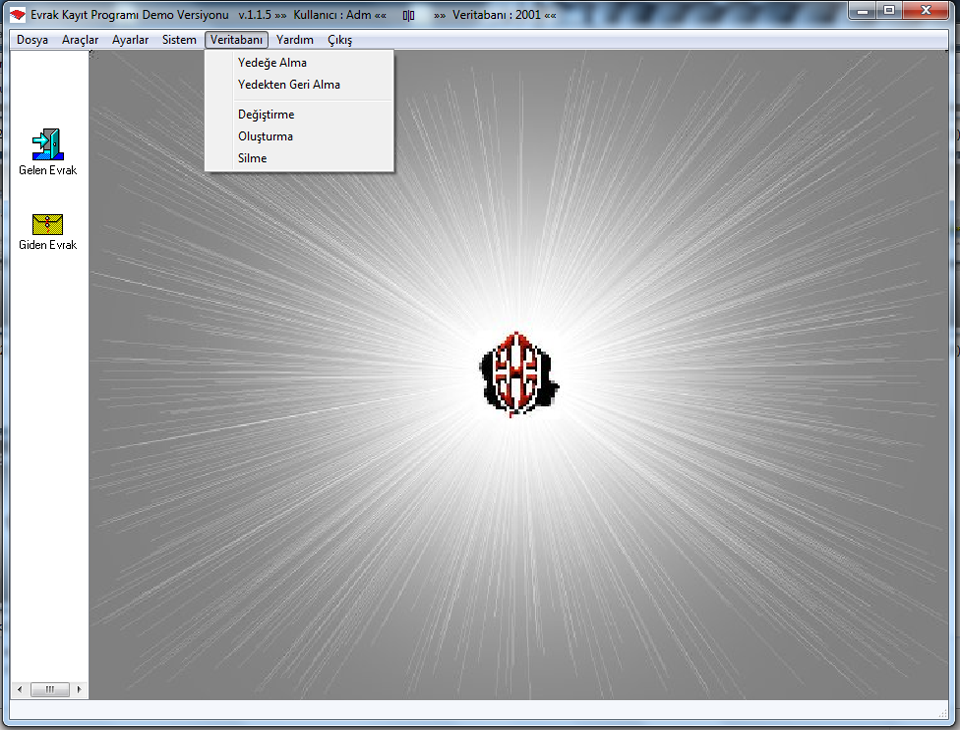960x730 pixels.
Task: Open the Dosya menu
Action: 32,40
